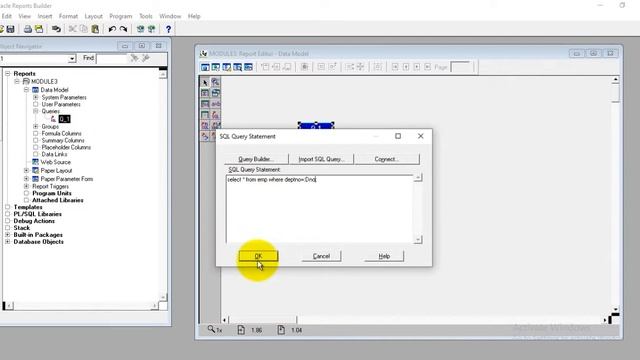
Task: Click the Mail report toolbar icon
Action: (39, 29)
